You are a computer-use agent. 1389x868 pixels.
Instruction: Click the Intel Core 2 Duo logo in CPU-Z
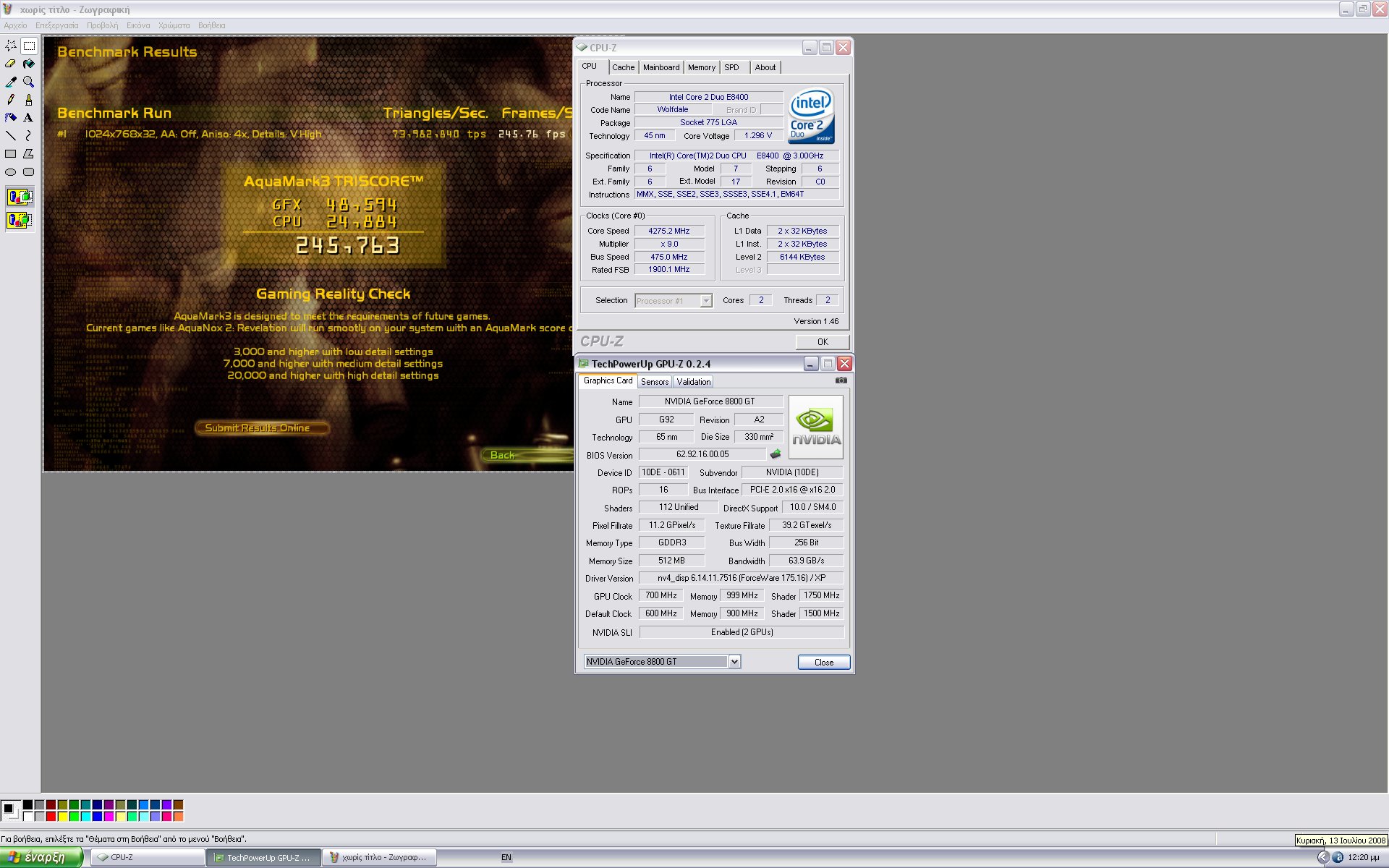coord(811,116)
